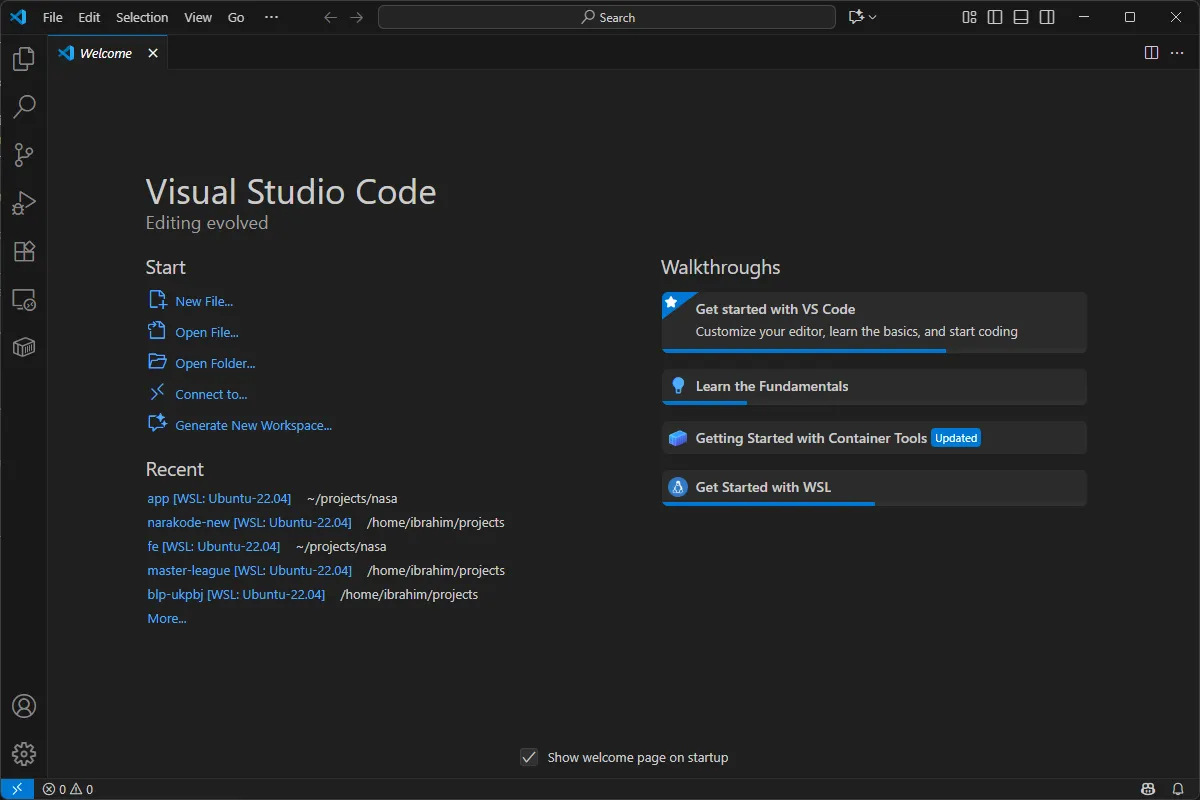
Task: Click inside the top Search box
Action: [606, 17]
